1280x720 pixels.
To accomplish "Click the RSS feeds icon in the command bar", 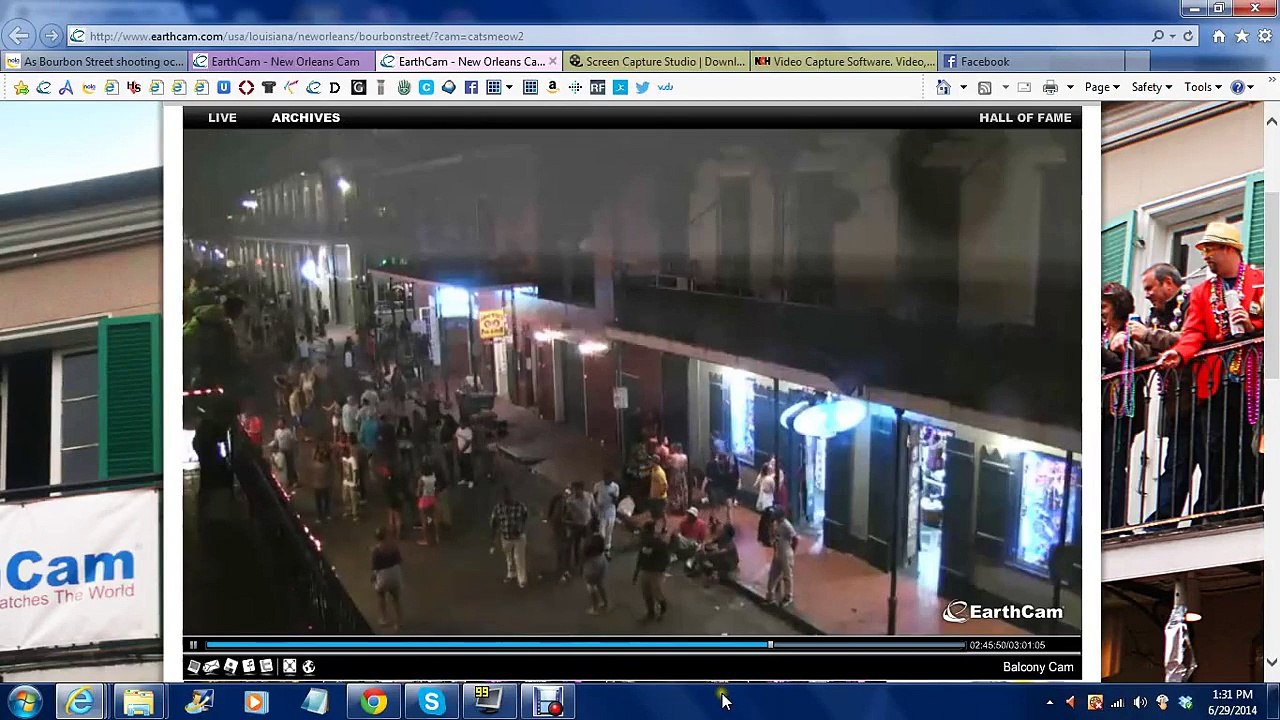I will tap(985, 87).
